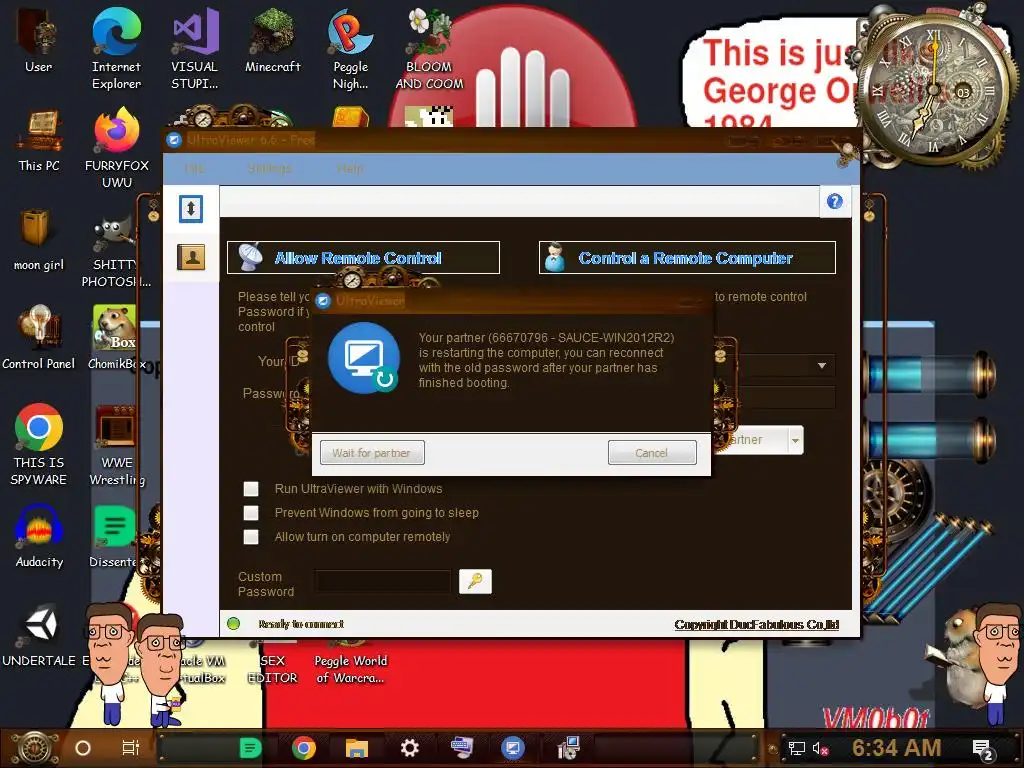Image resolution: width=1024 pixels, height=768 pixels.
Task: Launch the THIS IS SPYWARE Chrome shortcut
Action: [x=39, y=445]
